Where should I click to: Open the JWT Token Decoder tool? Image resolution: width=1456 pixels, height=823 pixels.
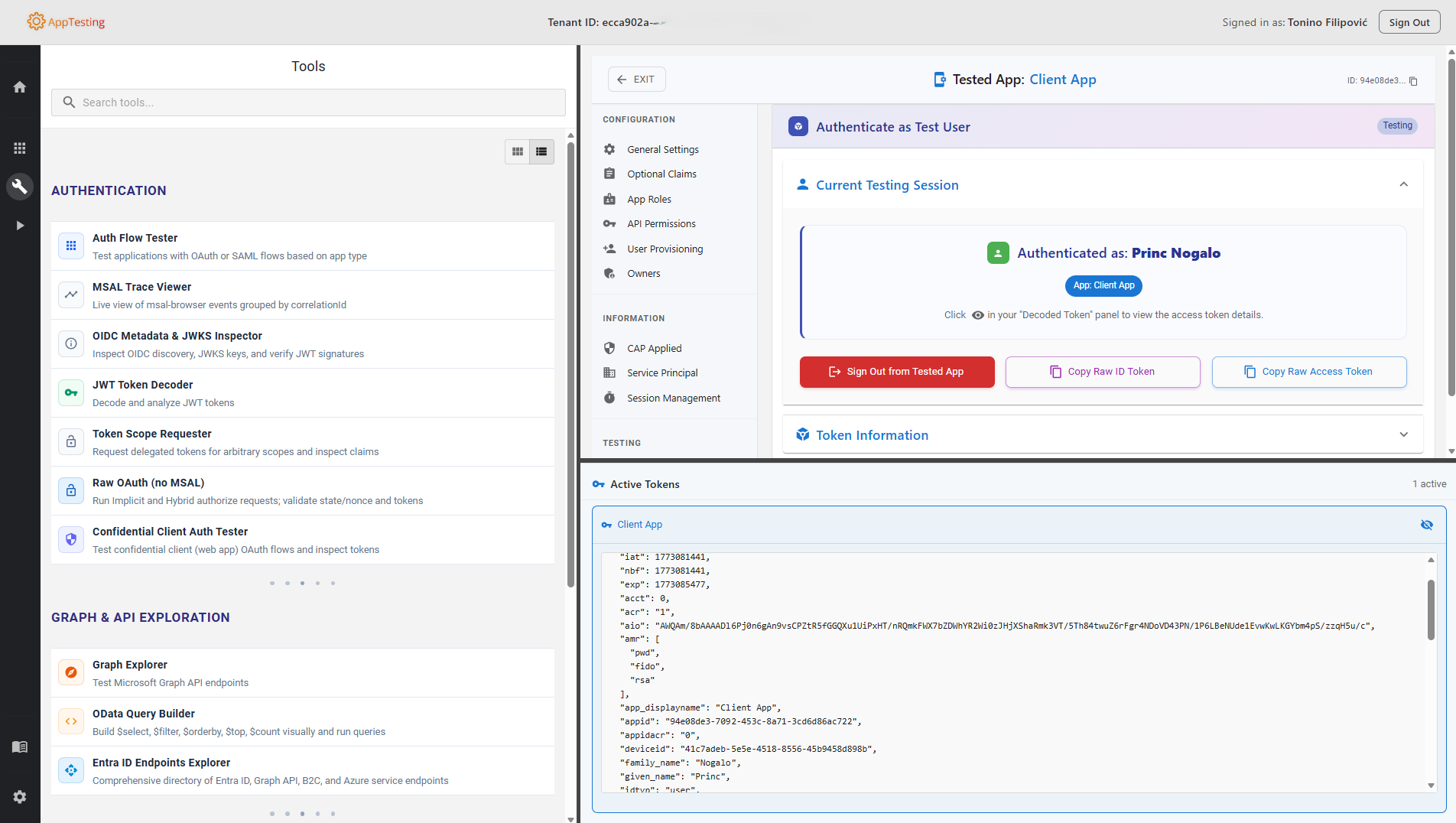pyautogui.click(x=141, y=392)
